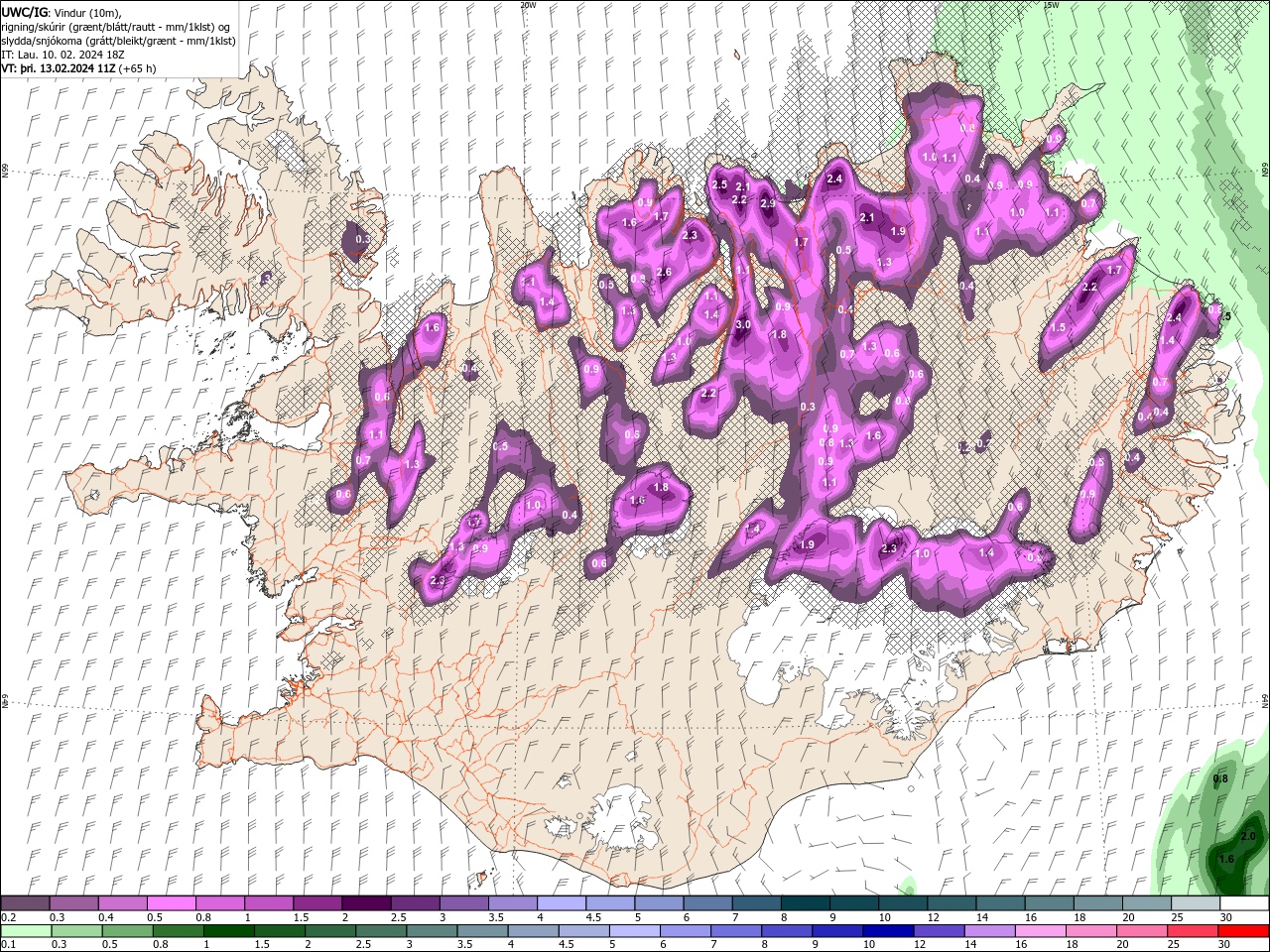Click the 'slydda/snjókoma' legend description line

[119, 41]
